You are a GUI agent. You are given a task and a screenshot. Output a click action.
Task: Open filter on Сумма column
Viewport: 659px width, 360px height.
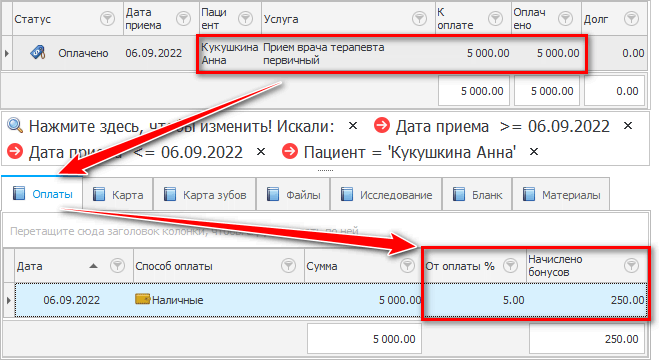pyautogui.click(x=407, y=265)
